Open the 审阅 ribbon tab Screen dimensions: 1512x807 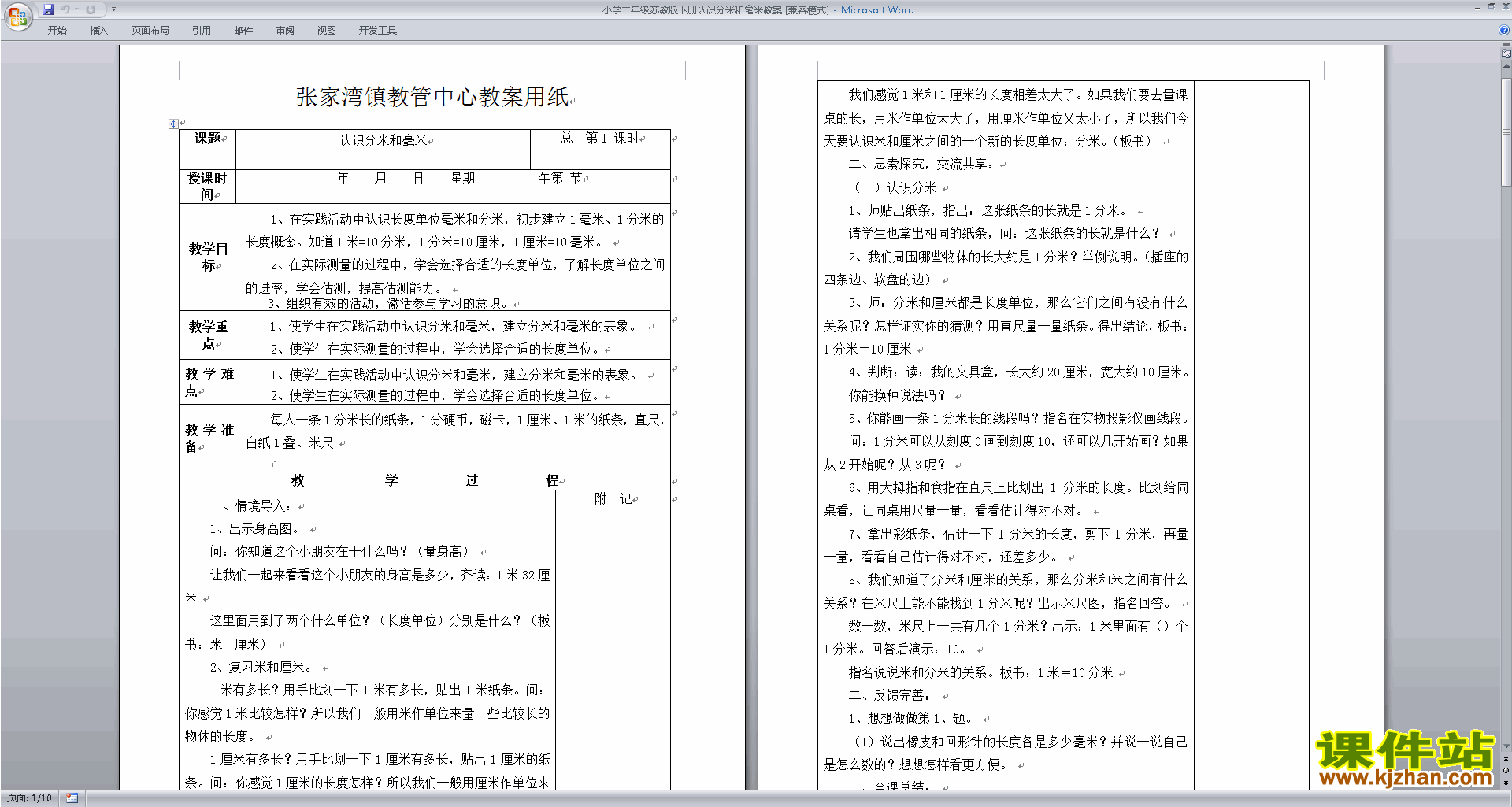[x=285, y=31]
